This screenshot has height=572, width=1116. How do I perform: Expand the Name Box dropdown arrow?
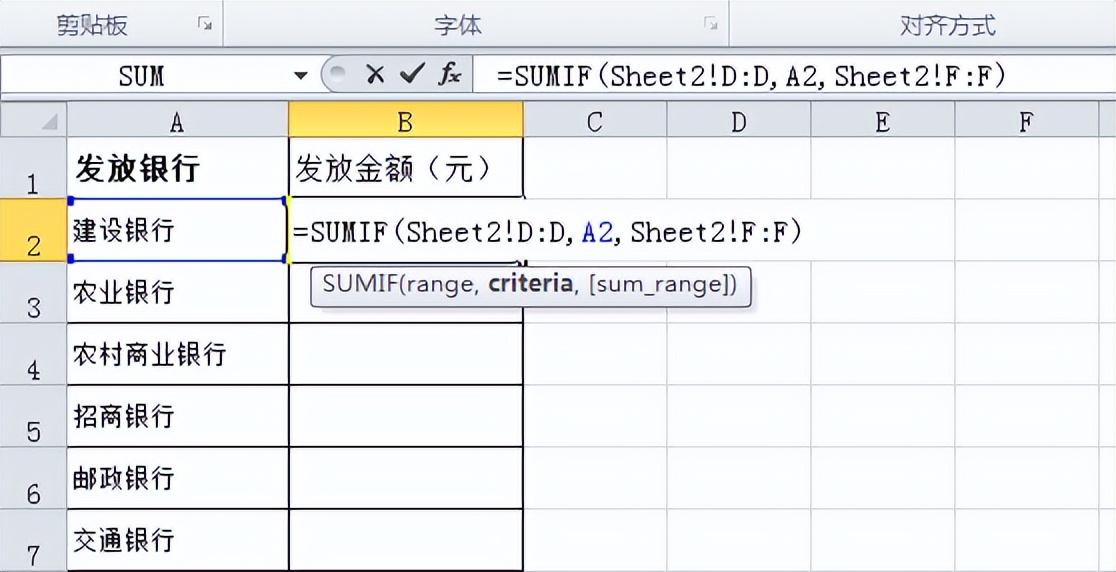click(x=300, y=76)
